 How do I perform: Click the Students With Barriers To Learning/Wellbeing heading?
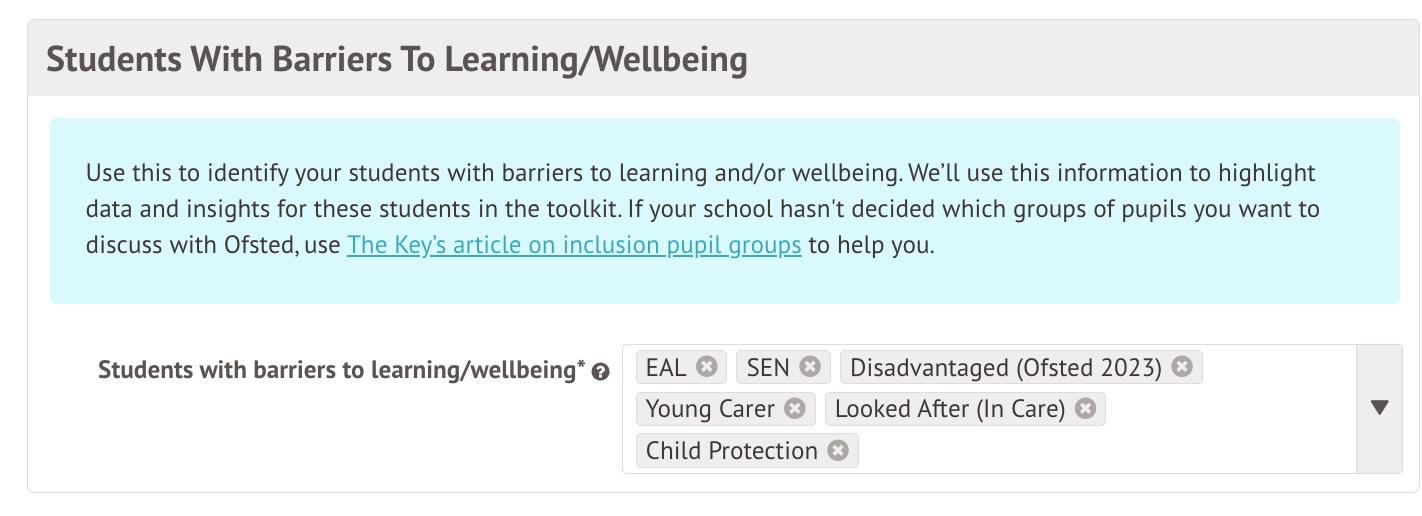pos(397,60)
